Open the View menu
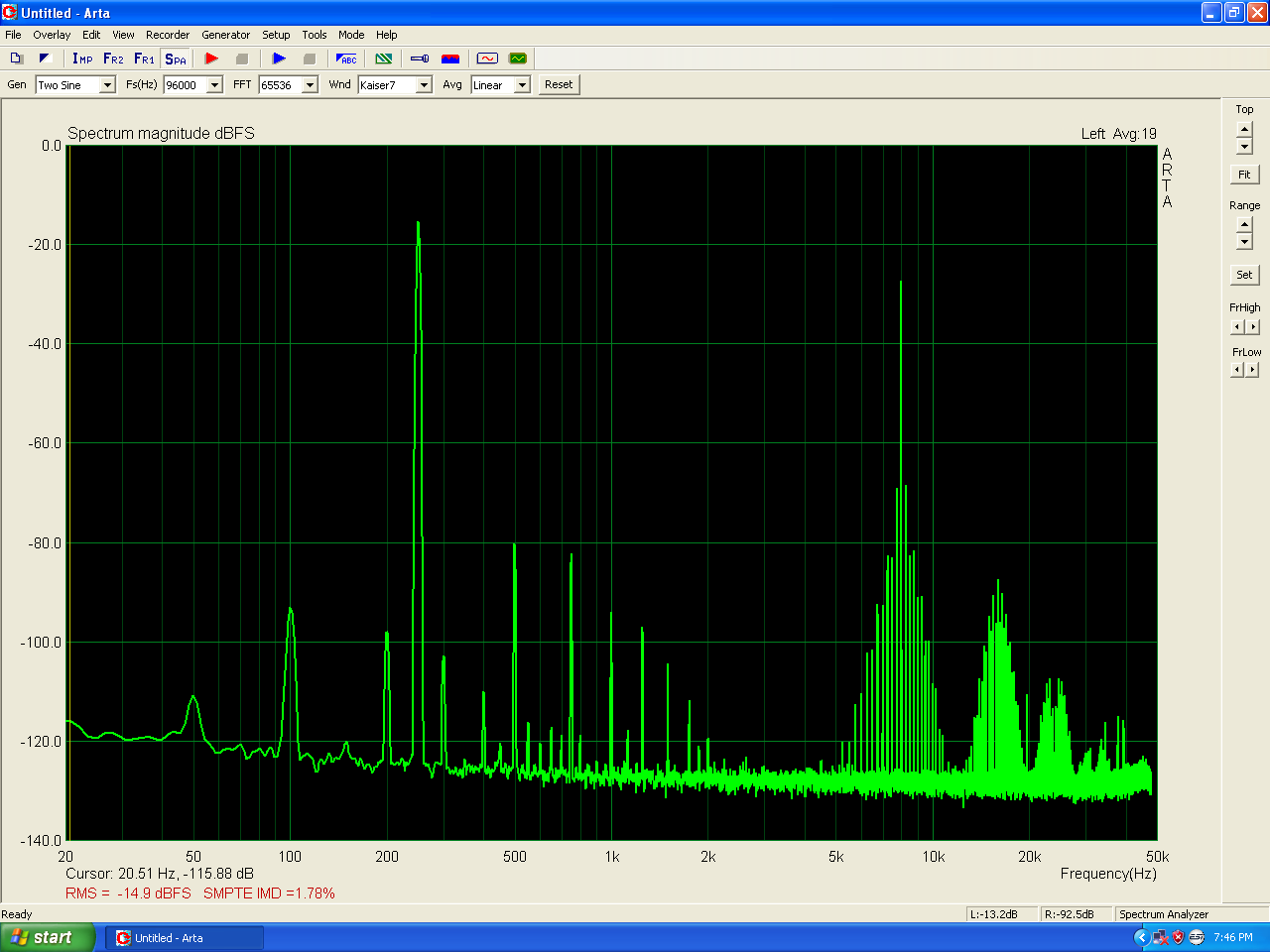1270x952 pixels. point(123,35)
